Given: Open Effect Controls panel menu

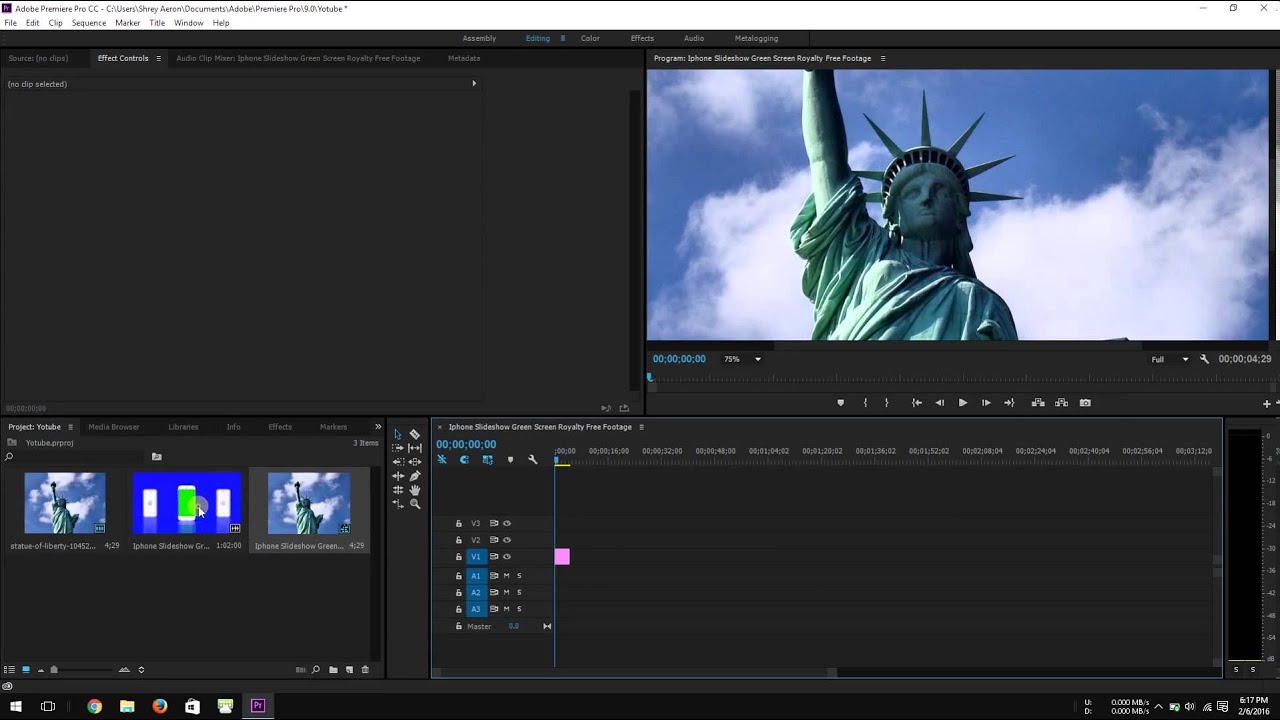Looking at the screenshot, I should point(158,58).
